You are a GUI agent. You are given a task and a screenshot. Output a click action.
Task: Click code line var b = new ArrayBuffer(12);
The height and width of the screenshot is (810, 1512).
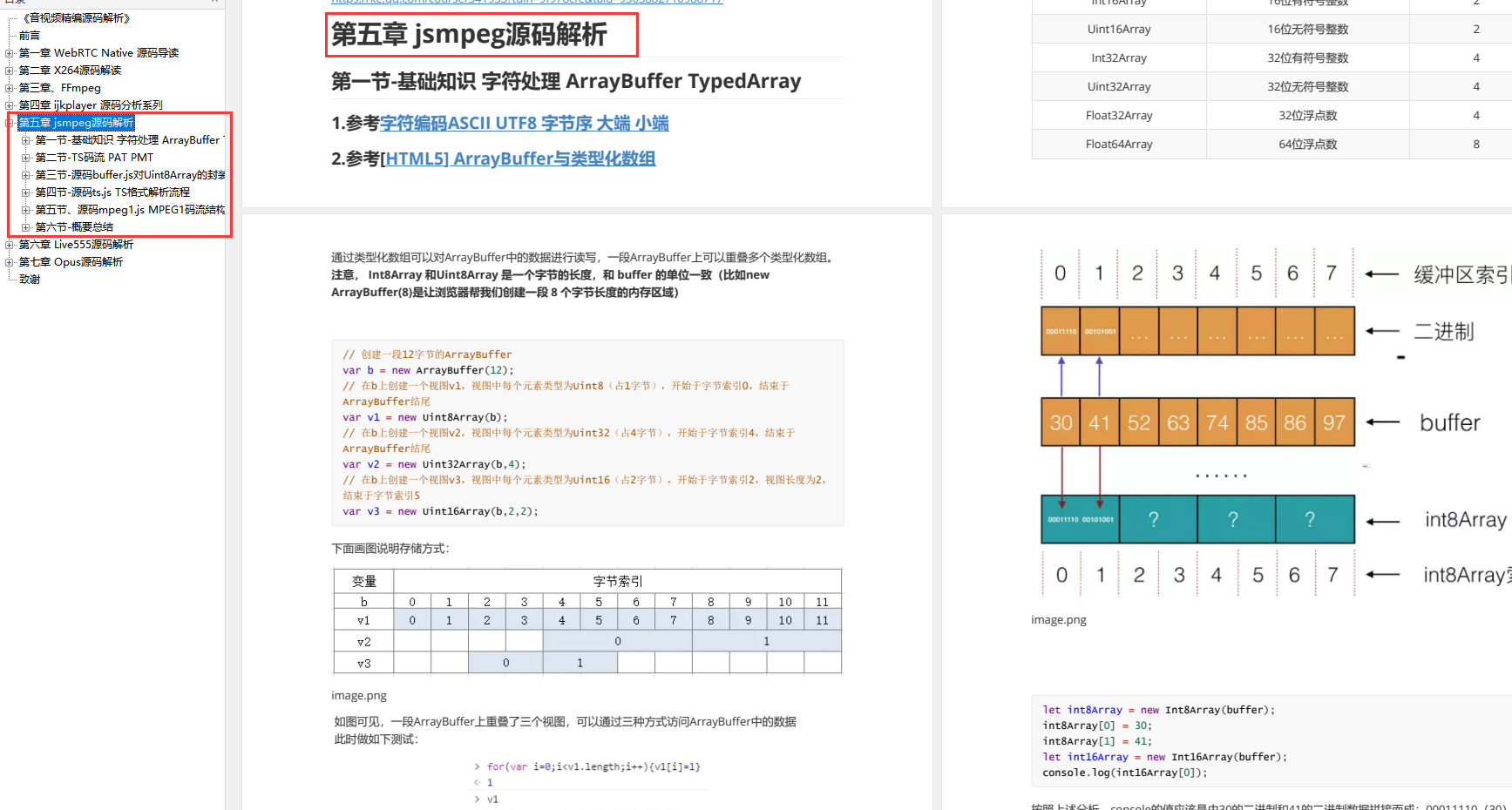[428, 370]
